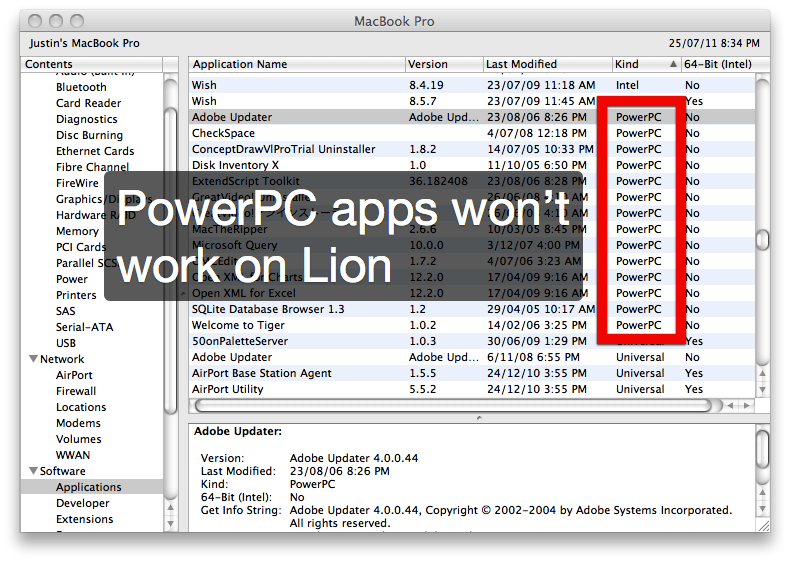Select PowerPC Adobe Updater row dated 23/08/06
Viewport: 790px width, 562px height.
tap(472, 117)
